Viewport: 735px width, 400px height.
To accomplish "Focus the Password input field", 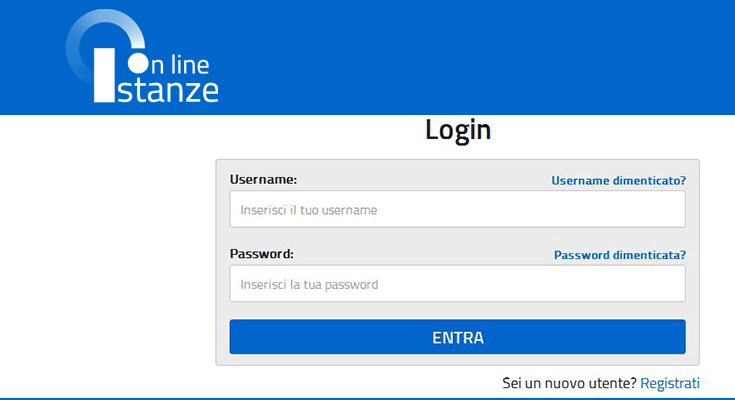I will tap(457, 284).
